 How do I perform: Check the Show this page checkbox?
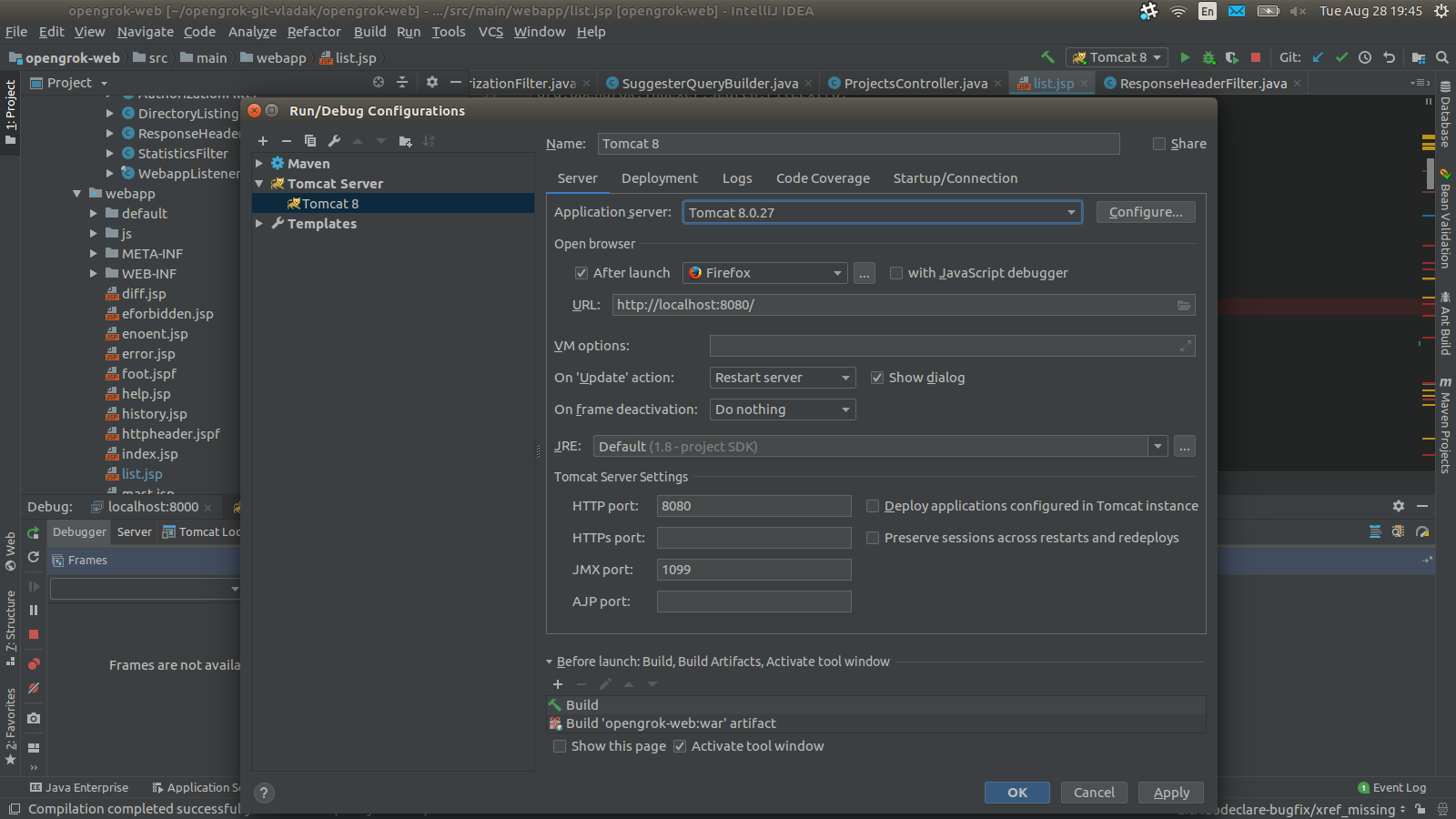(x=560, y=746)
